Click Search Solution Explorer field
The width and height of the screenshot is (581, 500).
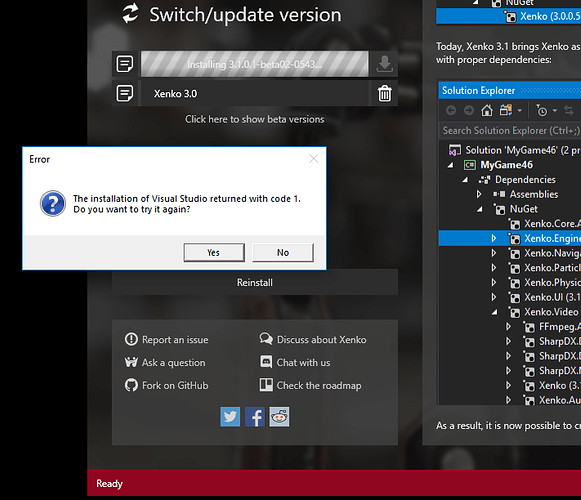click(x=510, y=130)
